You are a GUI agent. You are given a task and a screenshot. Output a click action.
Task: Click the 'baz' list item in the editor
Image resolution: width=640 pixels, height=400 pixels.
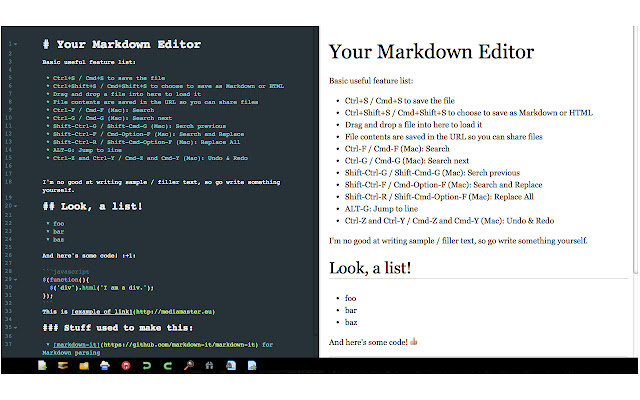(x=58, y=239)
